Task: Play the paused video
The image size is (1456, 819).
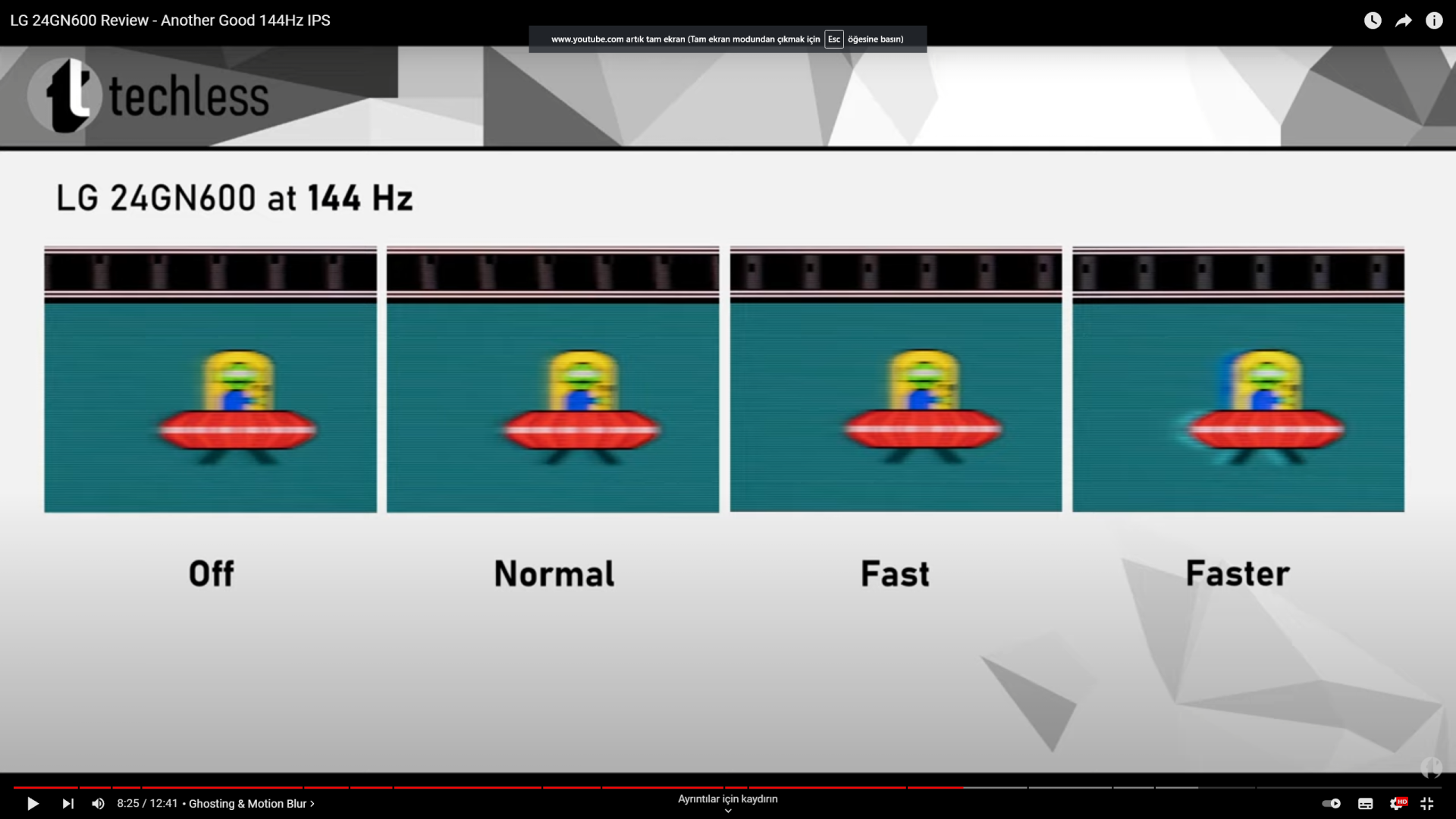Action: pos(33,804)
